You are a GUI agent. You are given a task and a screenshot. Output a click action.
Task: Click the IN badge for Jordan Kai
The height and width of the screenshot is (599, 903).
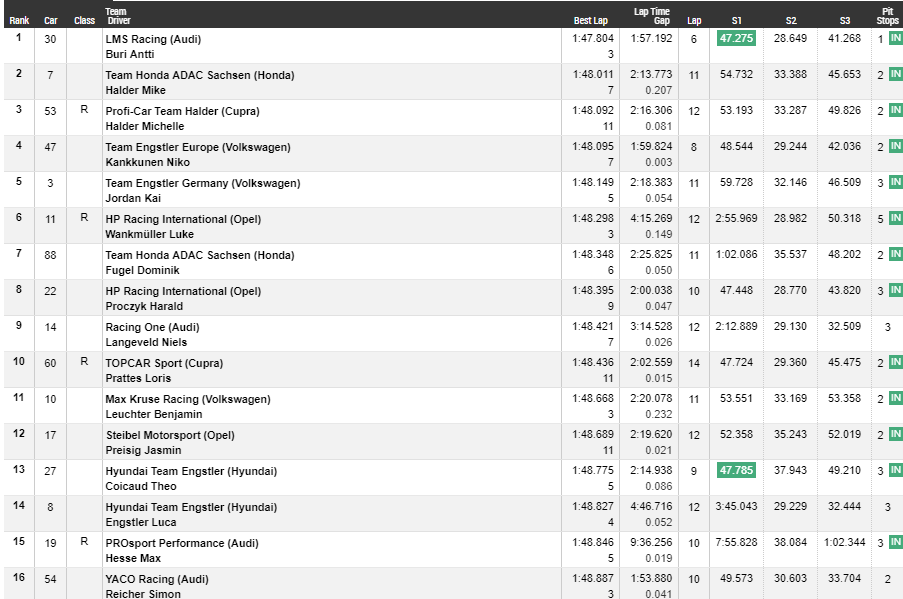point(896,181)
